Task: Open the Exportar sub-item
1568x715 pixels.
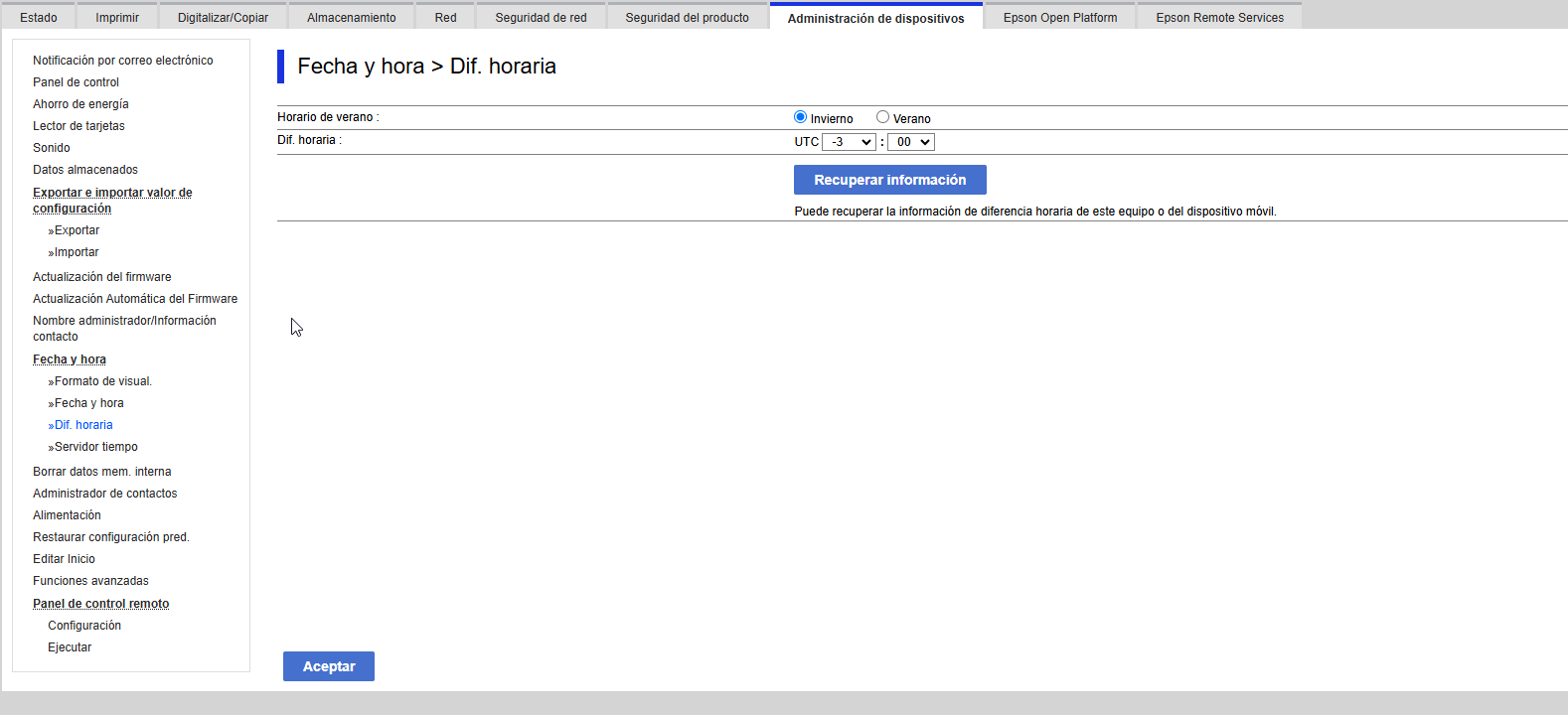Action: pos(77,230)
